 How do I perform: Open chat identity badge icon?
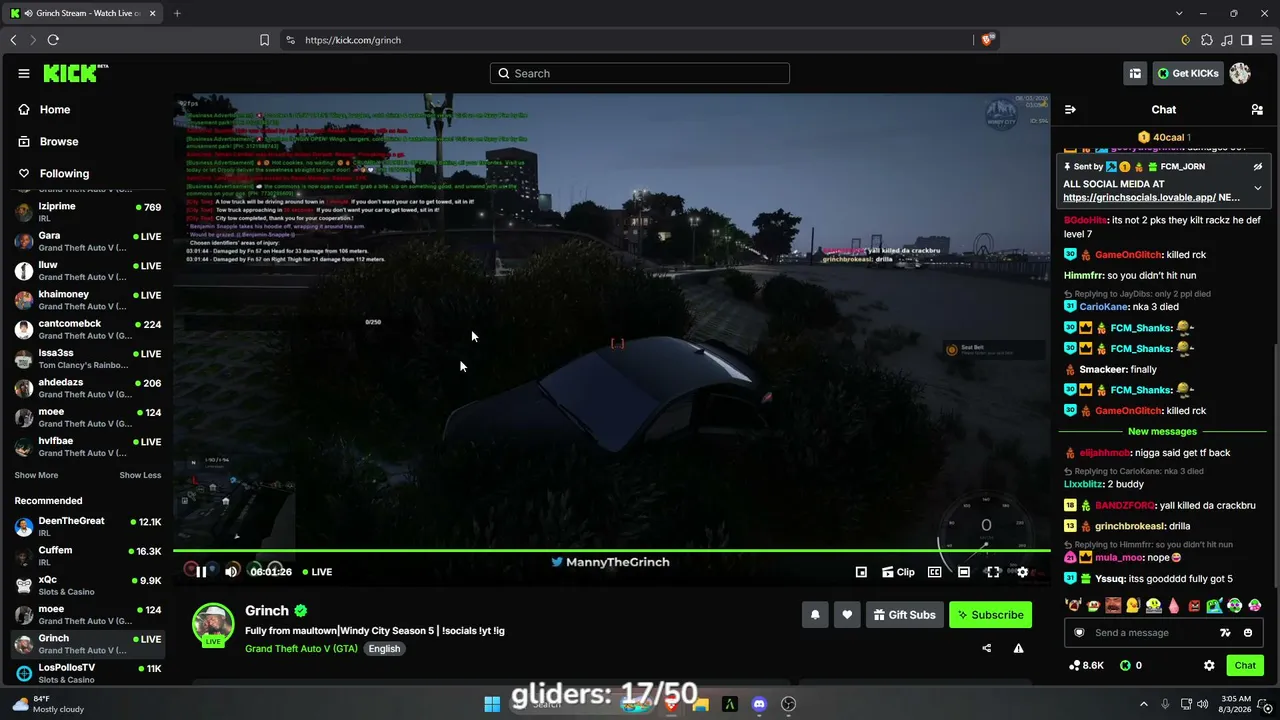[1079, 633]
